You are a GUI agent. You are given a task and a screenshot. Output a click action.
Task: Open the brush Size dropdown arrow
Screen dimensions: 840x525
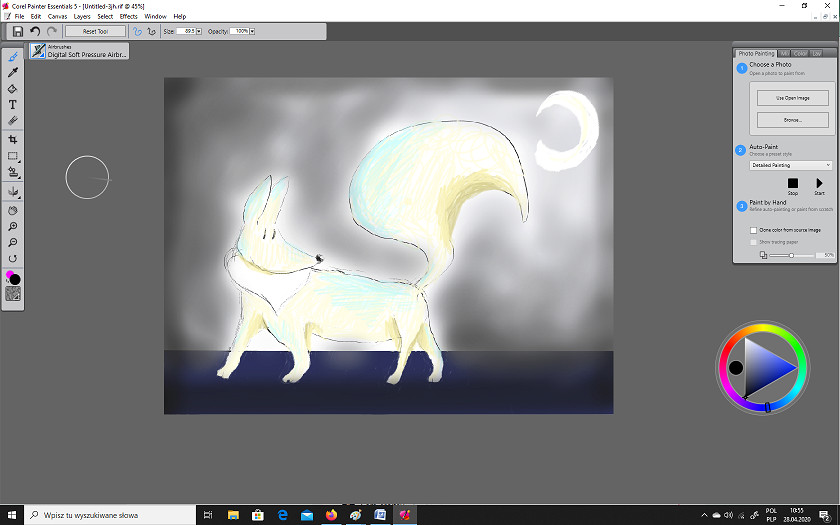pyautogui.click(x=198, y=32)
